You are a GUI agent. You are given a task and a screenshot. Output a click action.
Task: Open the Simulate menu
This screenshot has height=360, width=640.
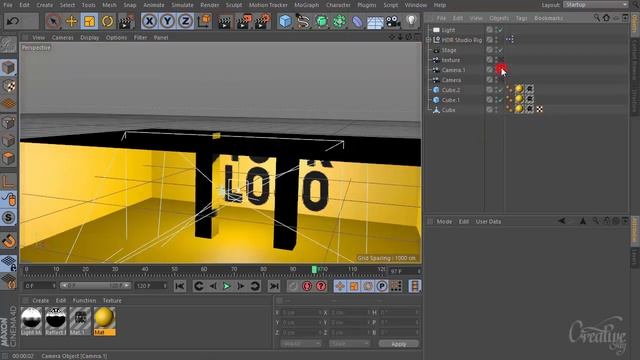pos(182,5)
